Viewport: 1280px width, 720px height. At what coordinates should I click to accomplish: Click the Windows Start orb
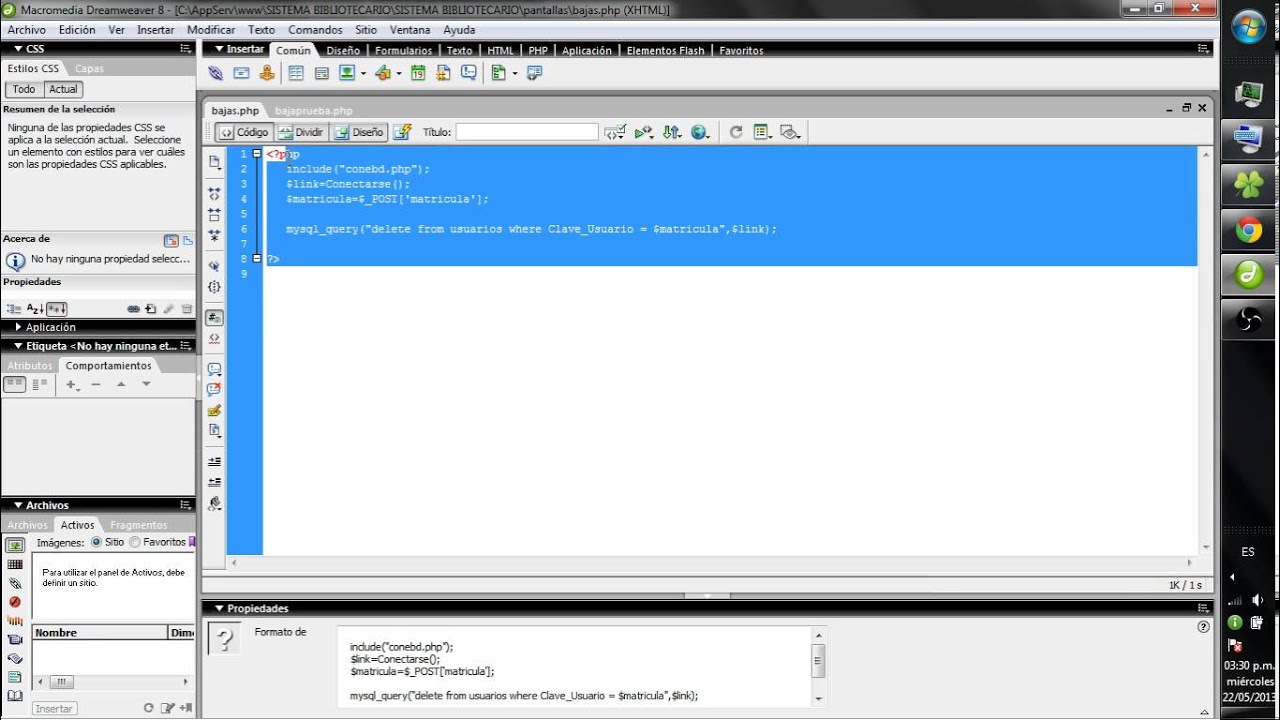pos(1249,26)
